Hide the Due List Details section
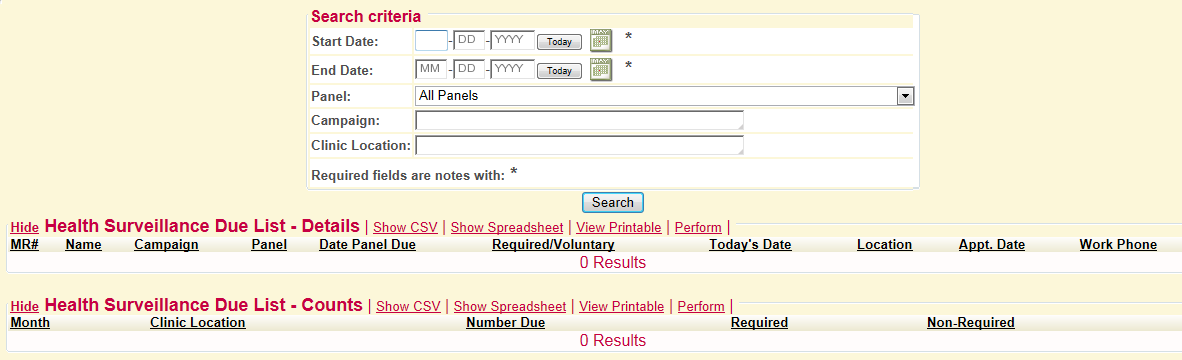The height and width of the screenshot is (360, 1182). [25, 227]
